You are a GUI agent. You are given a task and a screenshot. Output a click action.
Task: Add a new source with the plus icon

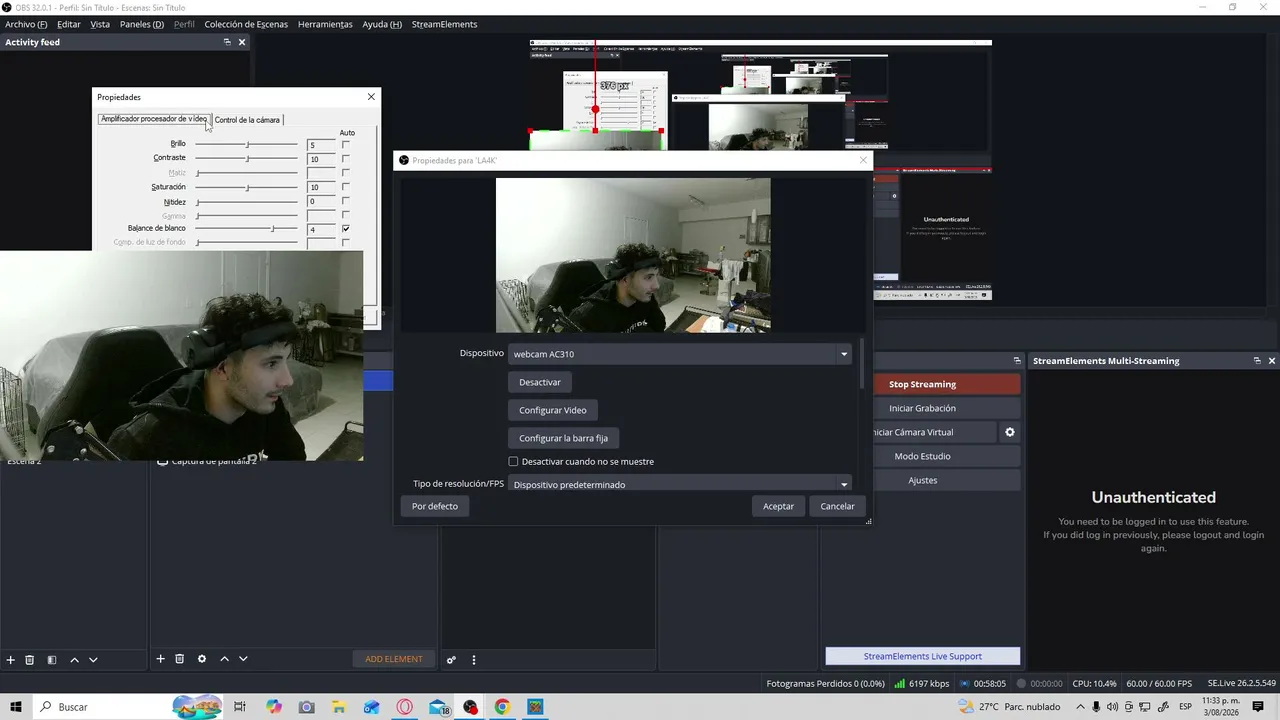click(x=160, y=659)
